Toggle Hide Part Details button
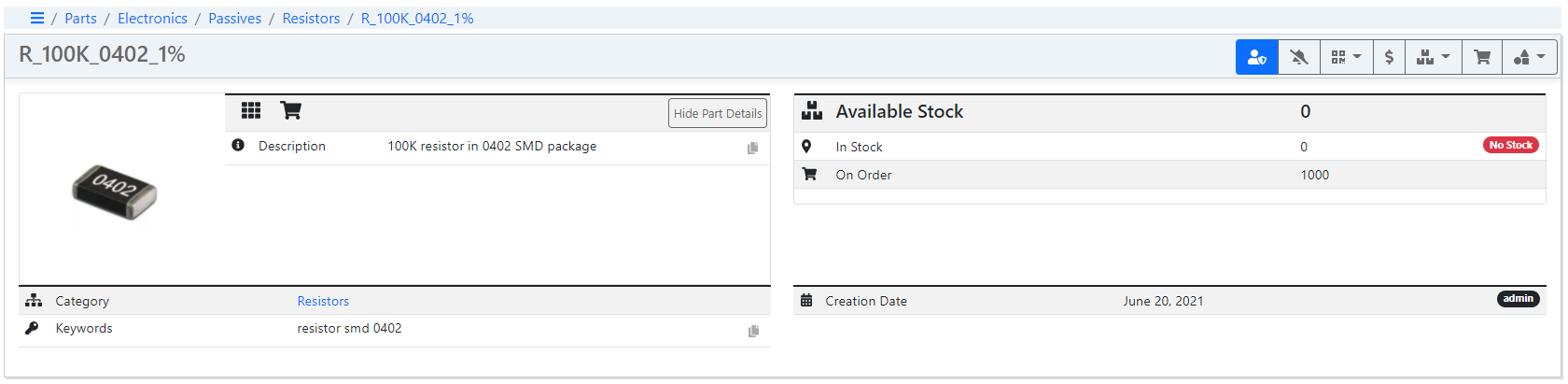The height and width of the screenshot is (384, 1568). tap(718, 113)
